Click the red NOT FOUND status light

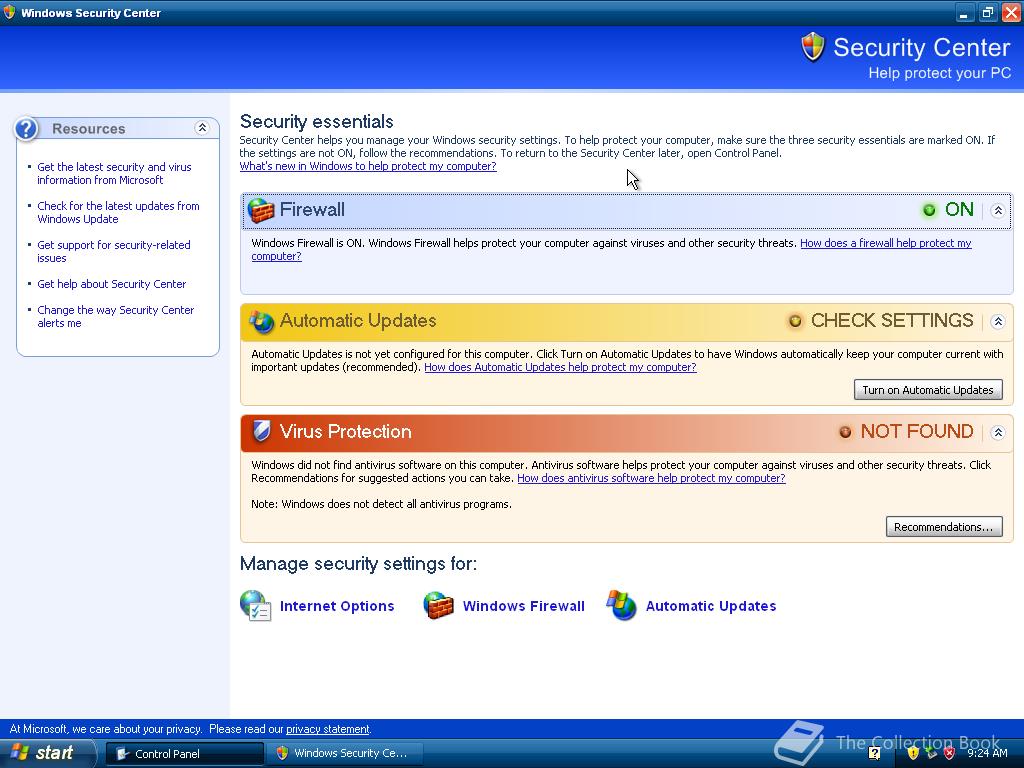coord(845,432)
